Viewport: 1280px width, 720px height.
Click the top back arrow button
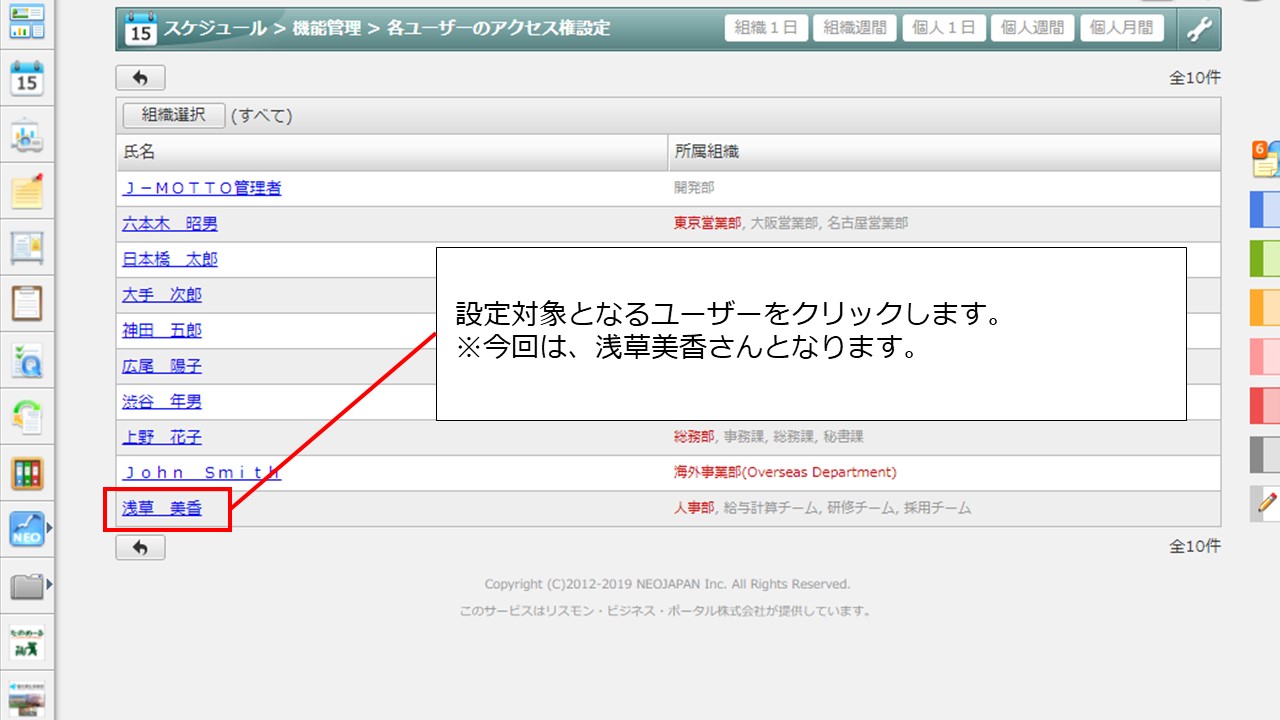tap(140, 78)
